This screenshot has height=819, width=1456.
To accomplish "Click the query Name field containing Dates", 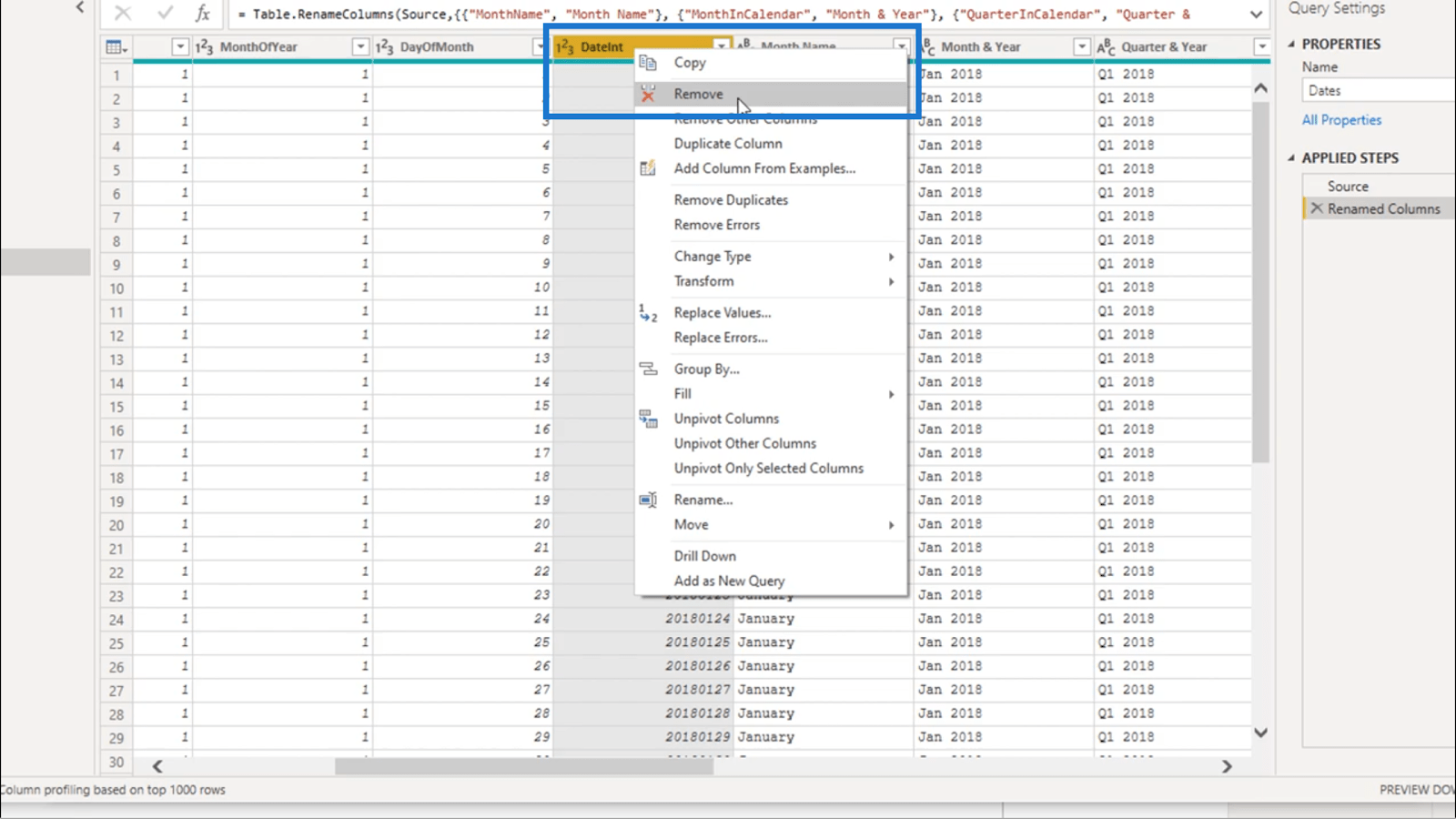I will pos(1379,90).
